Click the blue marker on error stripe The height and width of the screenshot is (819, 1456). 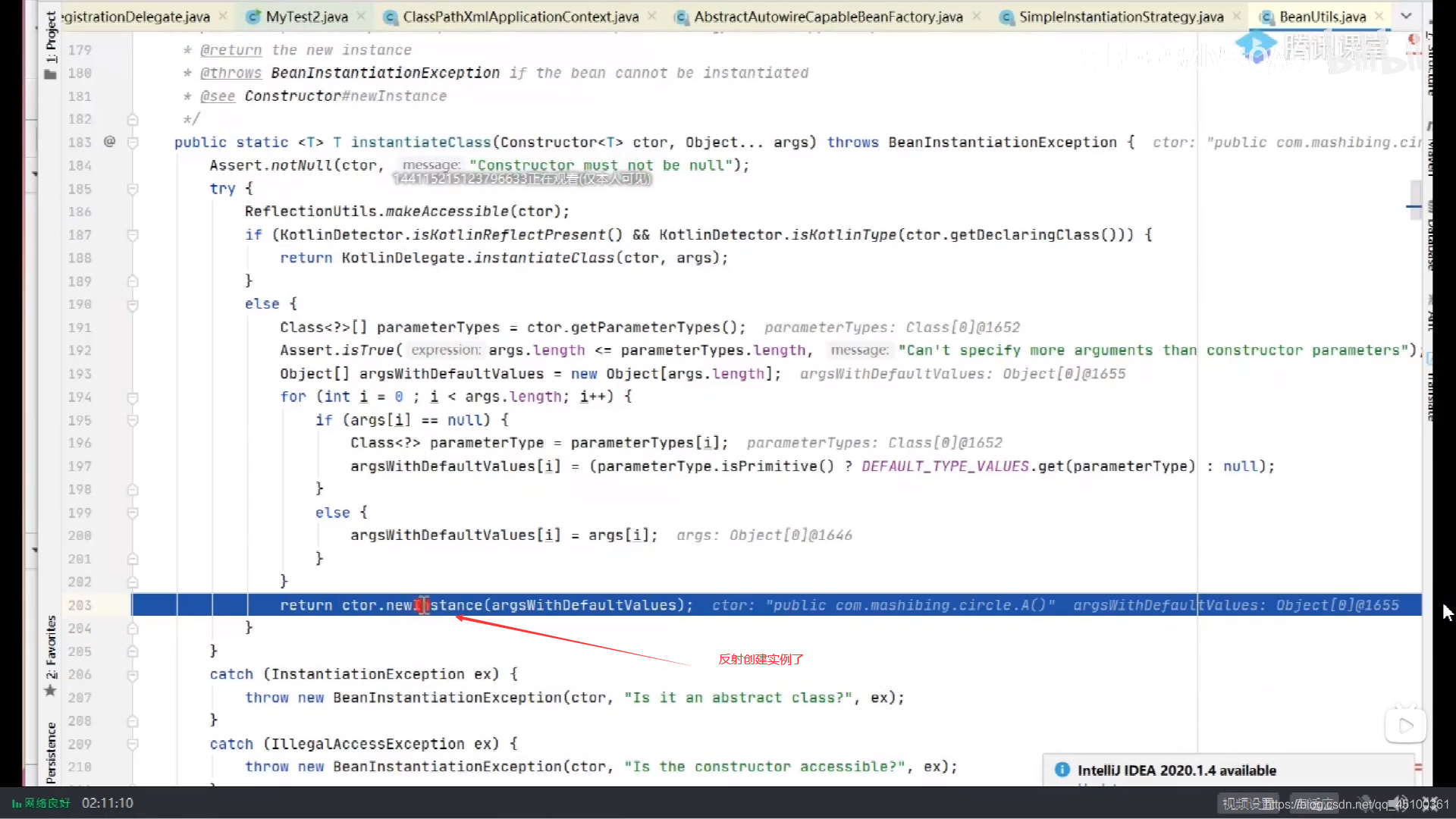[1414, 206]
